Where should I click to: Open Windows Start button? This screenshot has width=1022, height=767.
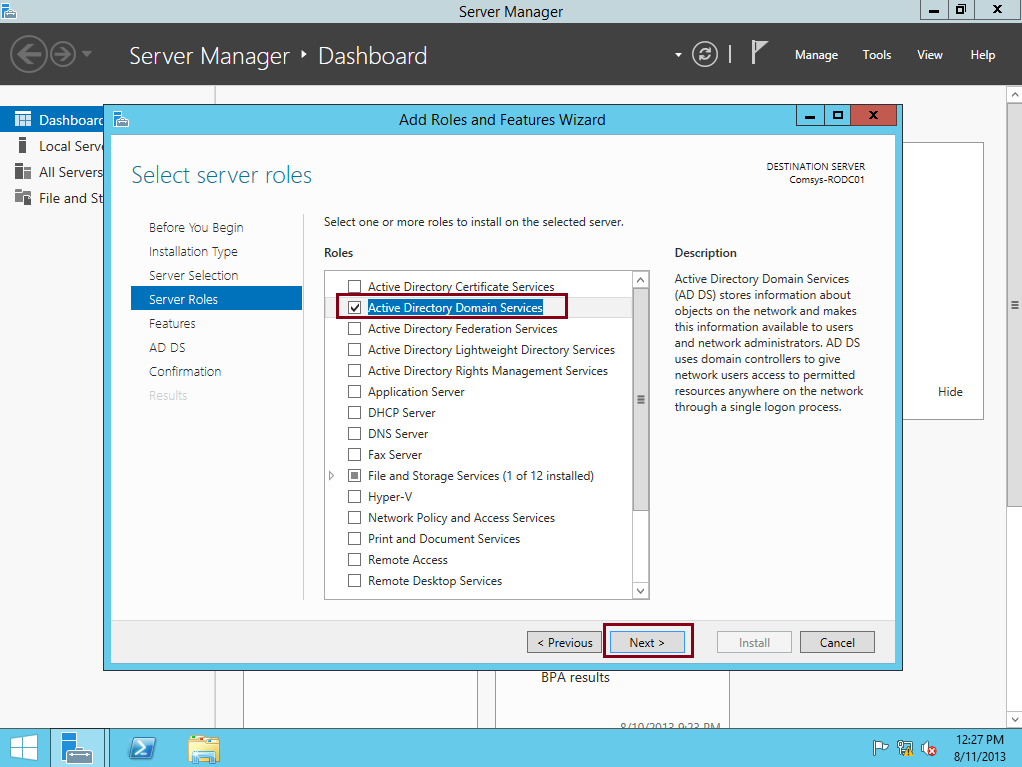24,748
